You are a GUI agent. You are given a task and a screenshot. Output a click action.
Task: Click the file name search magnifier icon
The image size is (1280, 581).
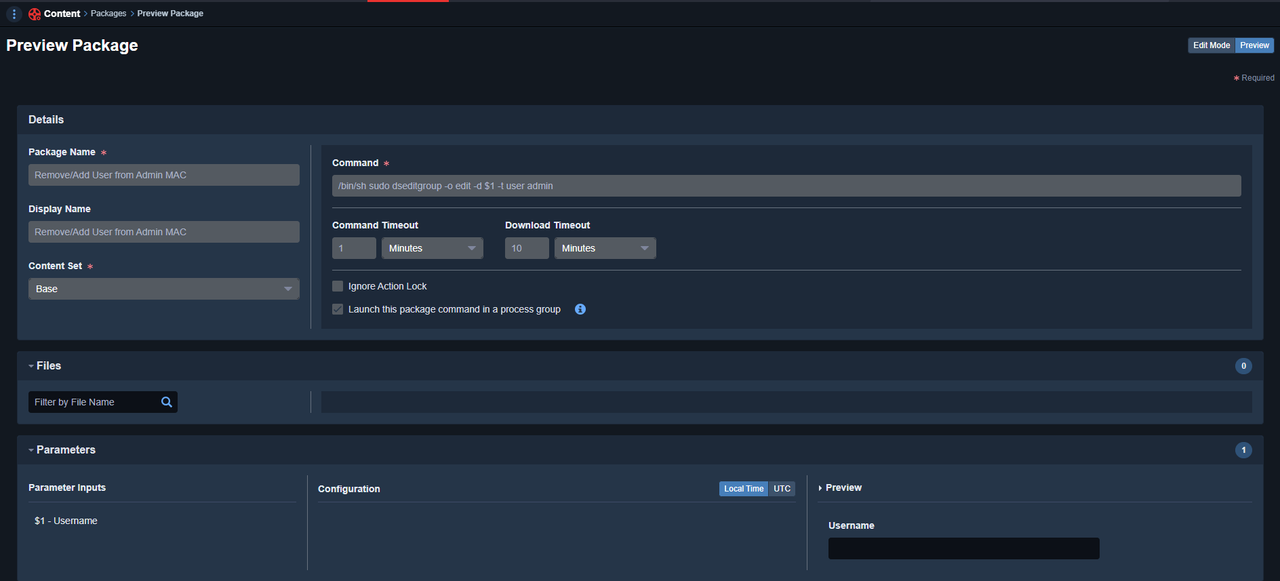[167, 402]
